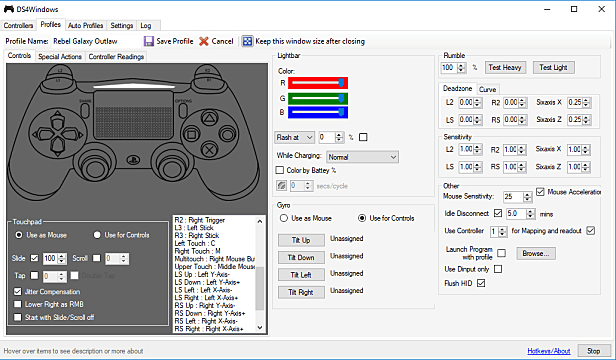This screenshot has height=360, width=616.
Task: Click the Test Heavy rumble button
Action: 505,67
